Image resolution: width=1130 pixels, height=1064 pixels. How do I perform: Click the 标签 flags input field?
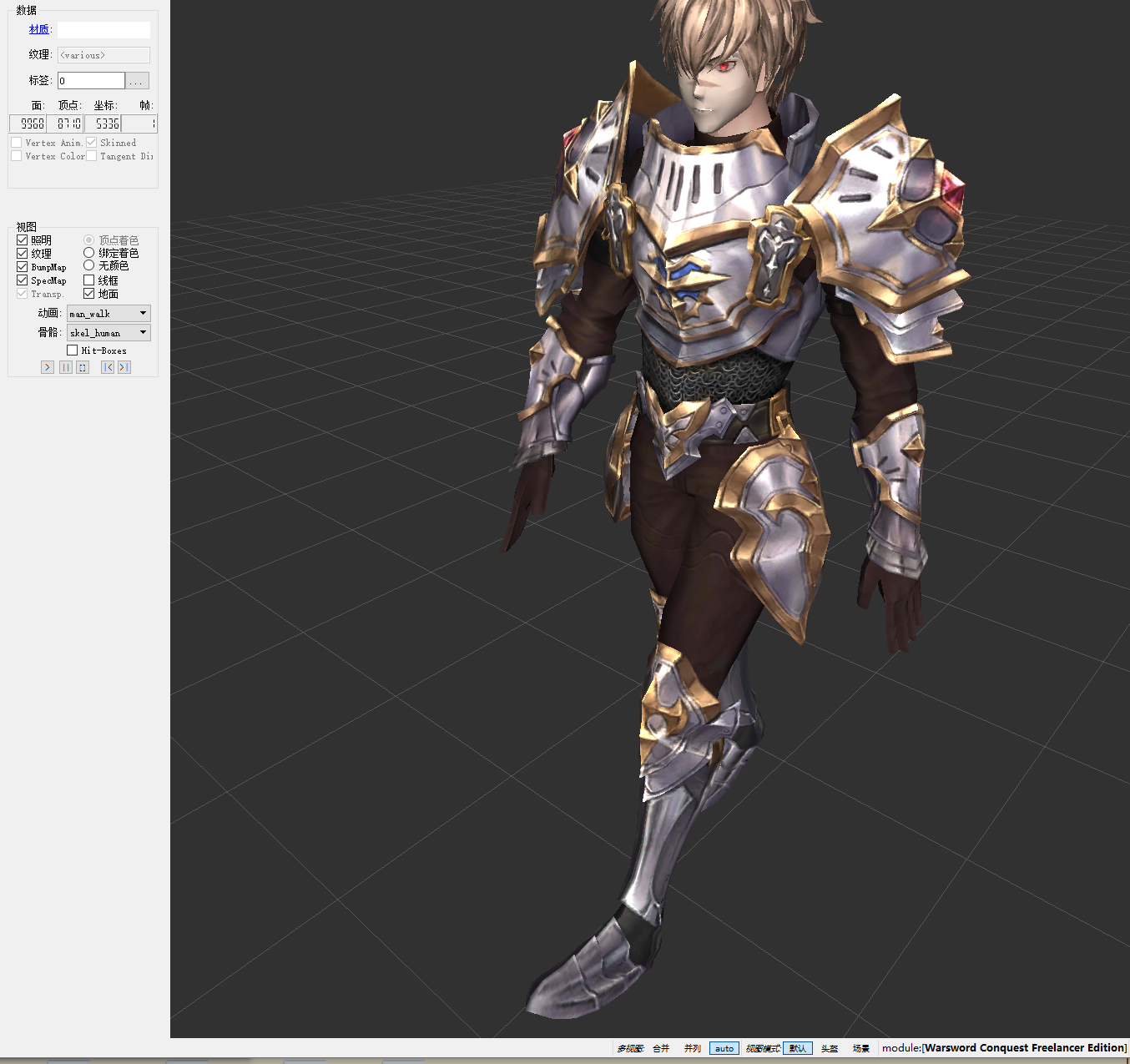pyautogui.click(x=91, y=81)
